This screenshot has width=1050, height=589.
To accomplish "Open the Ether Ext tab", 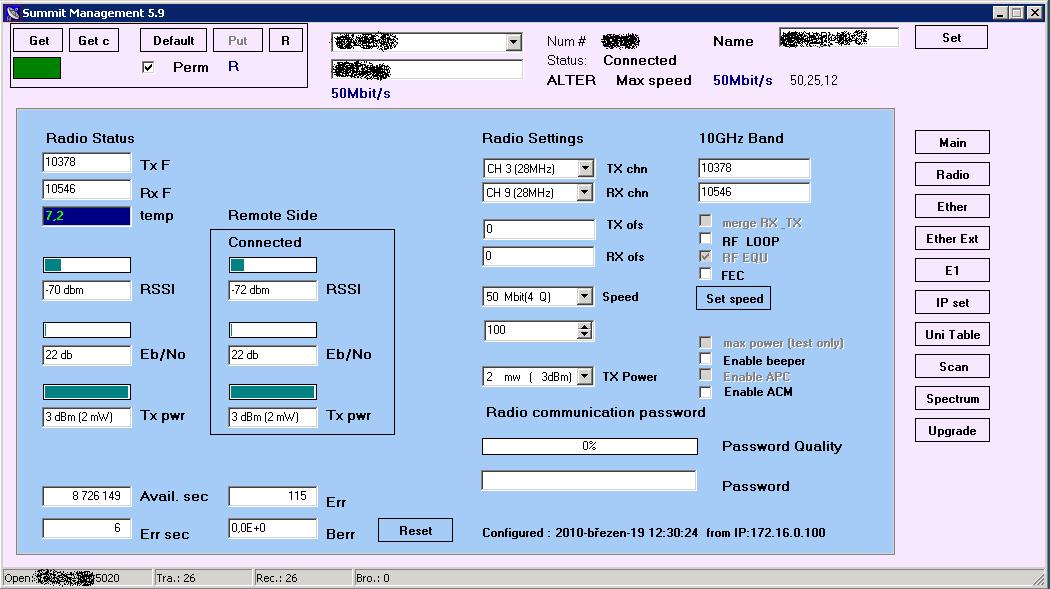I will 952,239.
